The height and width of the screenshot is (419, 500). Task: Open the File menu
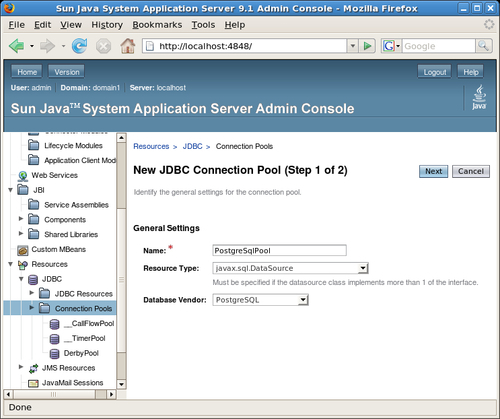click(x=17, y=25)
